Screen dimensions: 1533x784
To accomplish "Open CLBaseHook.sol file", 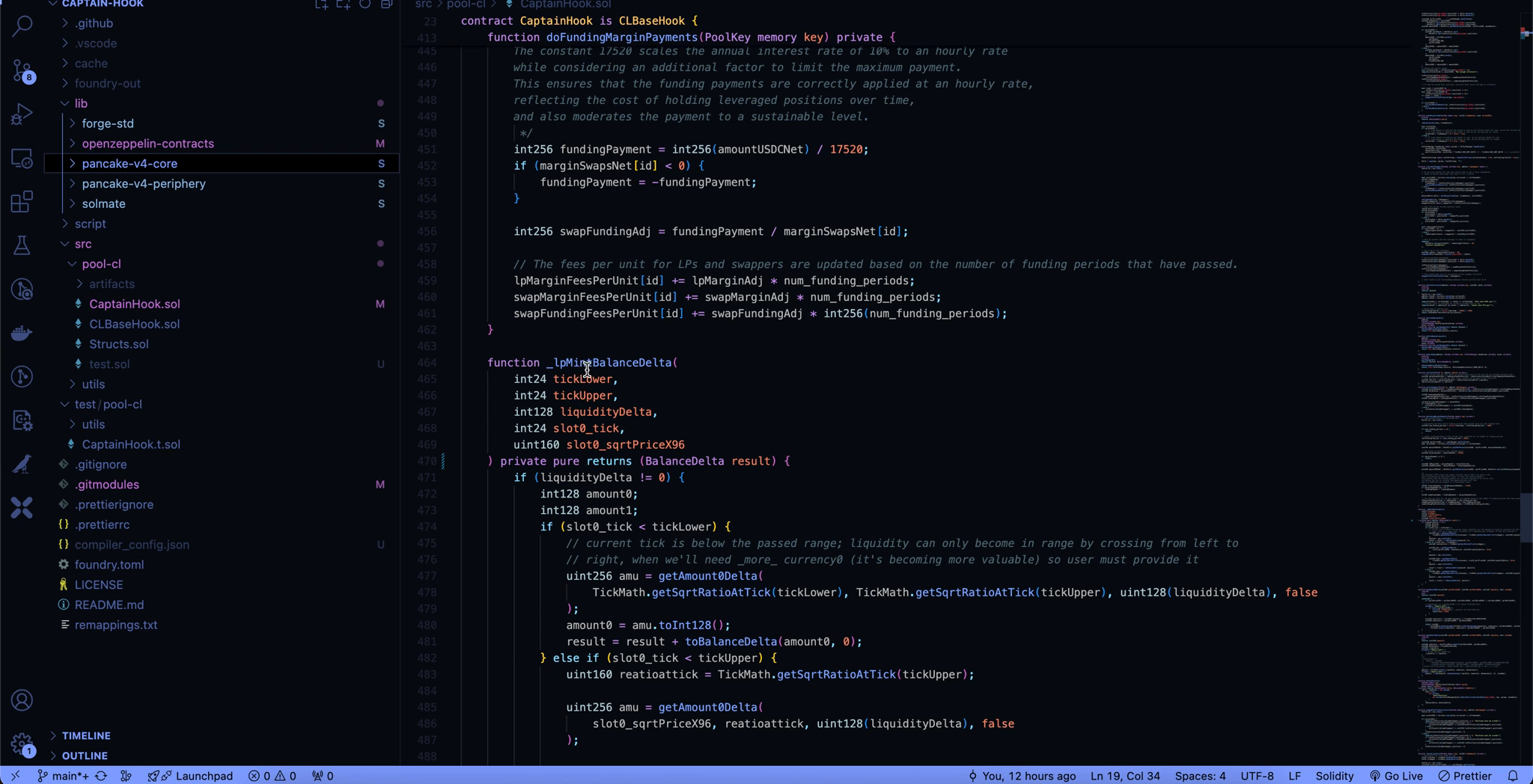I will [222, 324].
